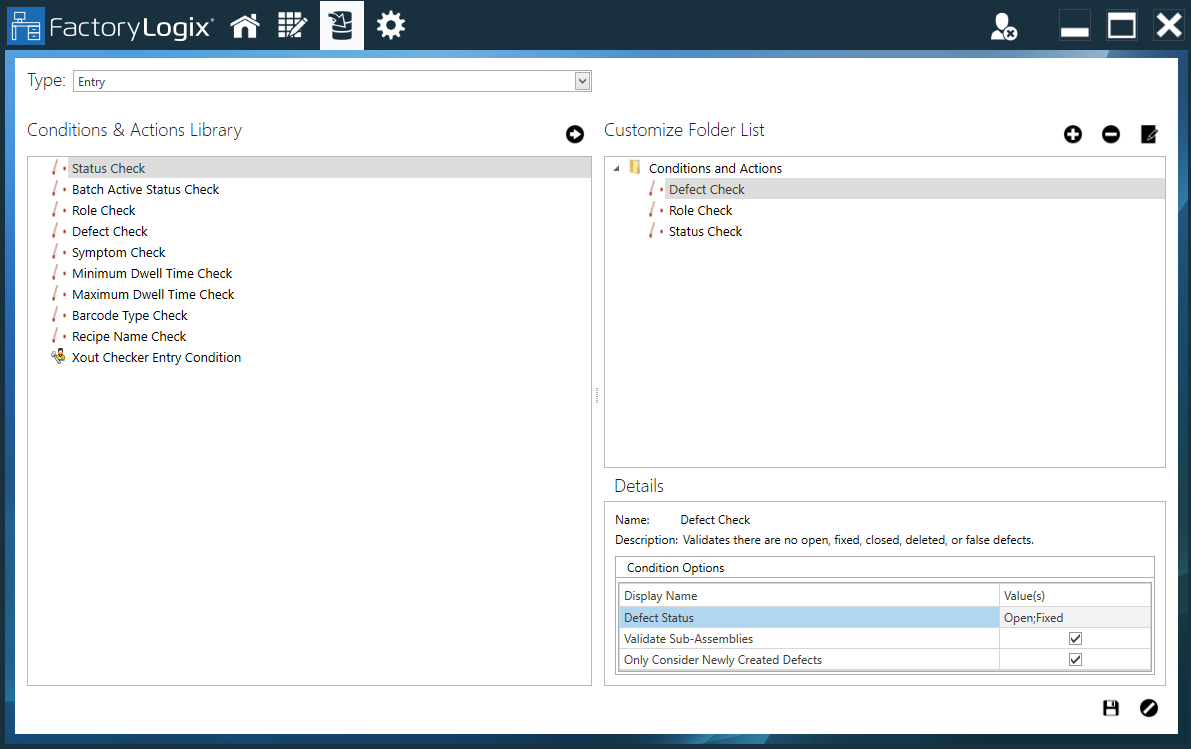Go to the Home screen icon
The width and height of the screenshot is (1191, 749).
pyautogui.click(x=245, y=26)
